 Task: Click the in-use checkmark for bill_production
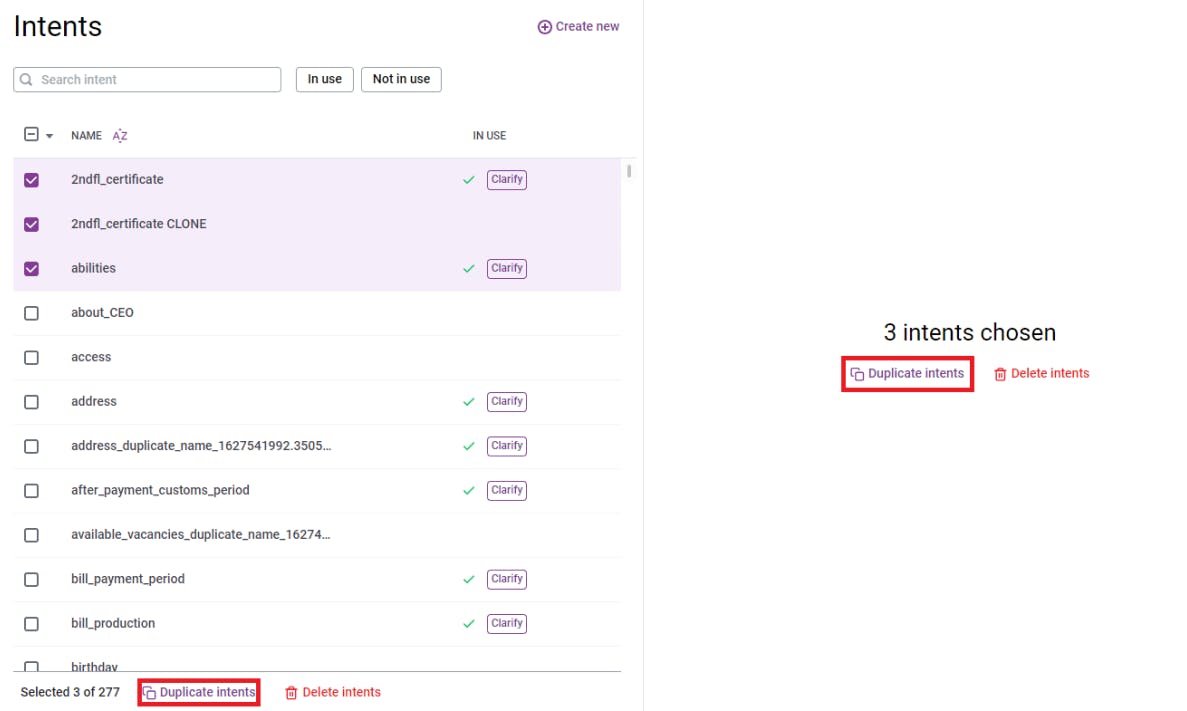coord(469,624)
